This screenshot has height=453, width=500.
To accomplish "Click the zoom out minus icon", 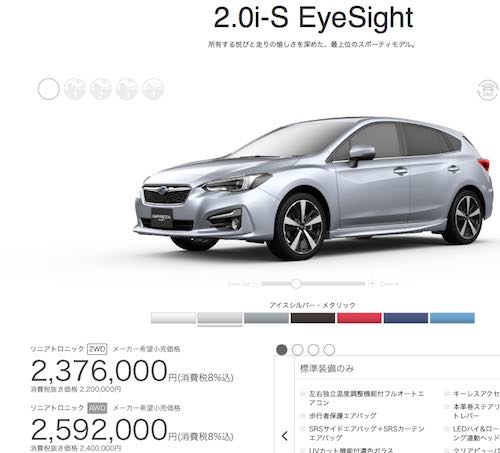I will coord(256,284).
